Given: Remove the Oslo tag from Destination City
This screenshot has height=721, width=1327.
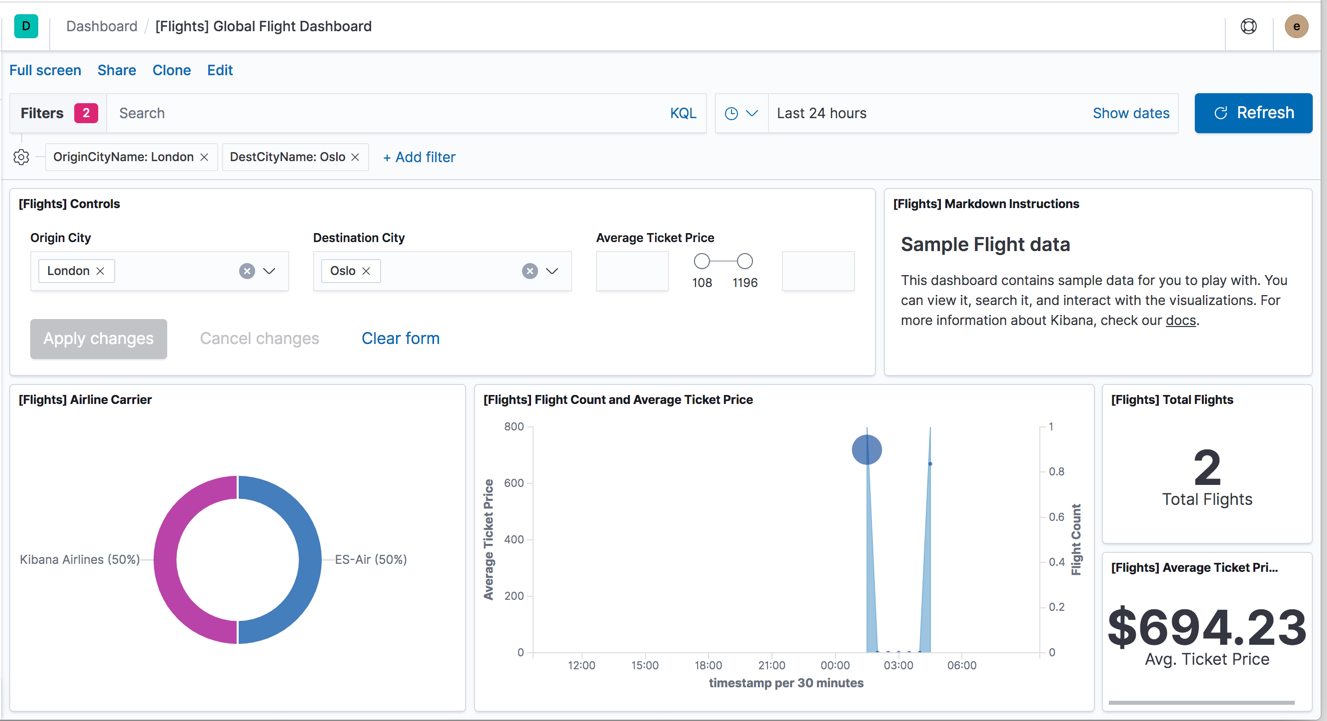Looking at the screenshot, I should point(366,271).
